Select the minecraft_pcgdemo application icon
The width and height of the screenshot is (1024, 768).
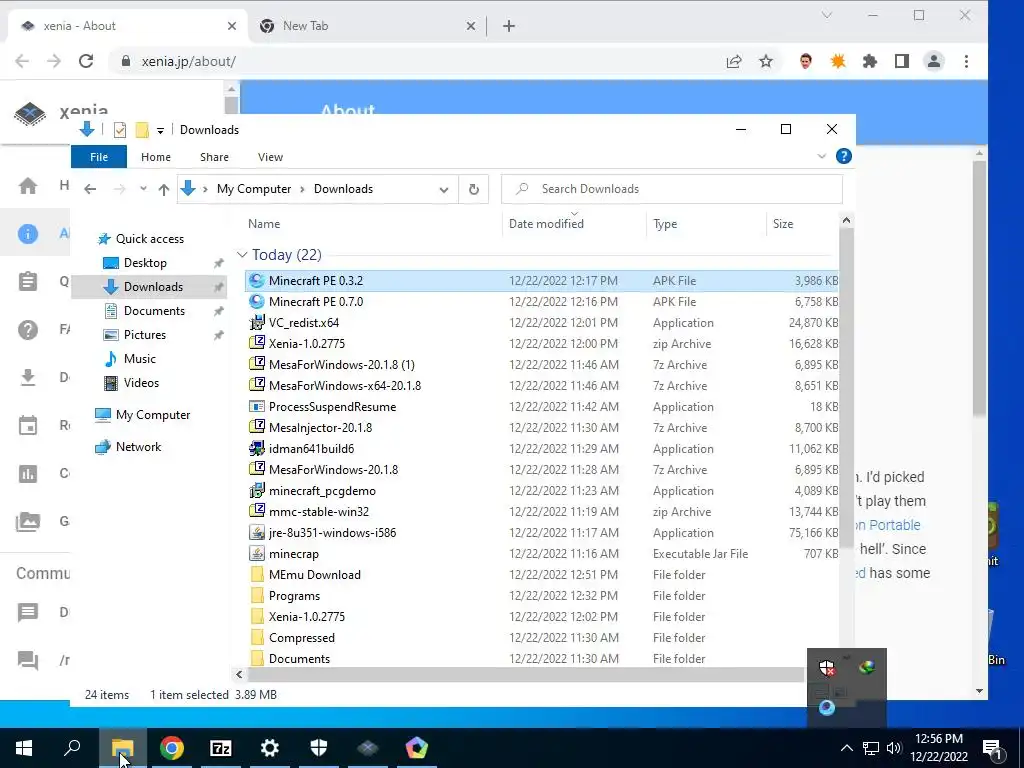pyautogui.click(x=257, y=490)
